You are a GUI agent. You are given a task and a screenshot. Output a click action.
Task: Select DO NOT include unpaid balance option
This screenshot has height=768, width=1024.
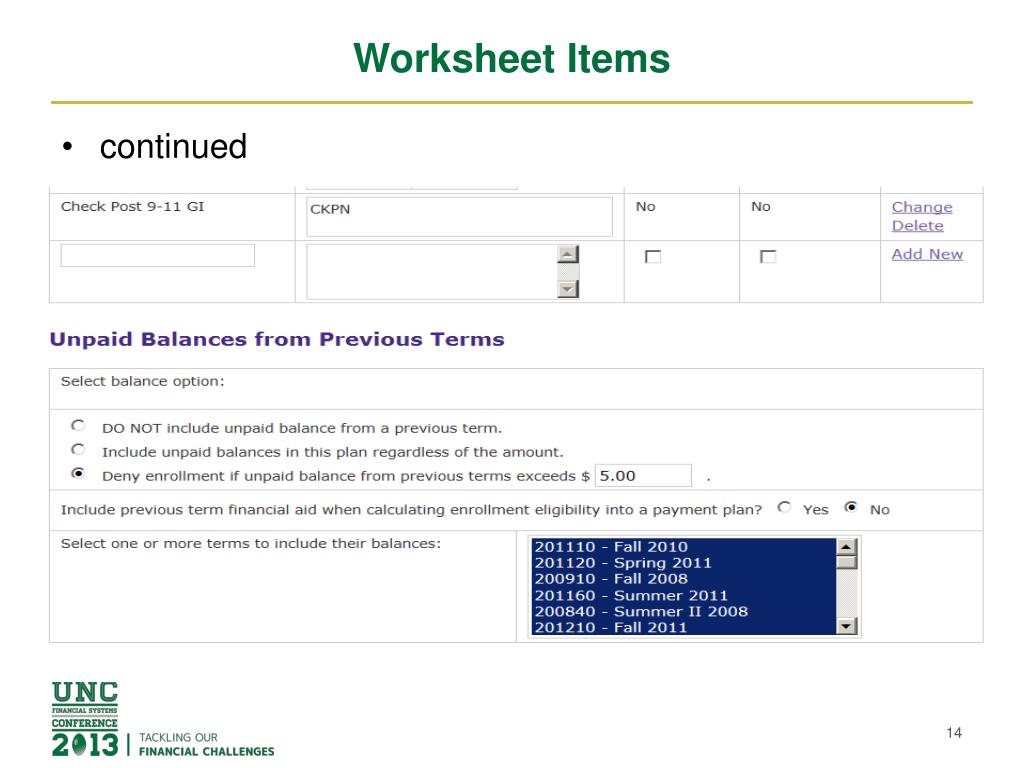tap(78, 426)
